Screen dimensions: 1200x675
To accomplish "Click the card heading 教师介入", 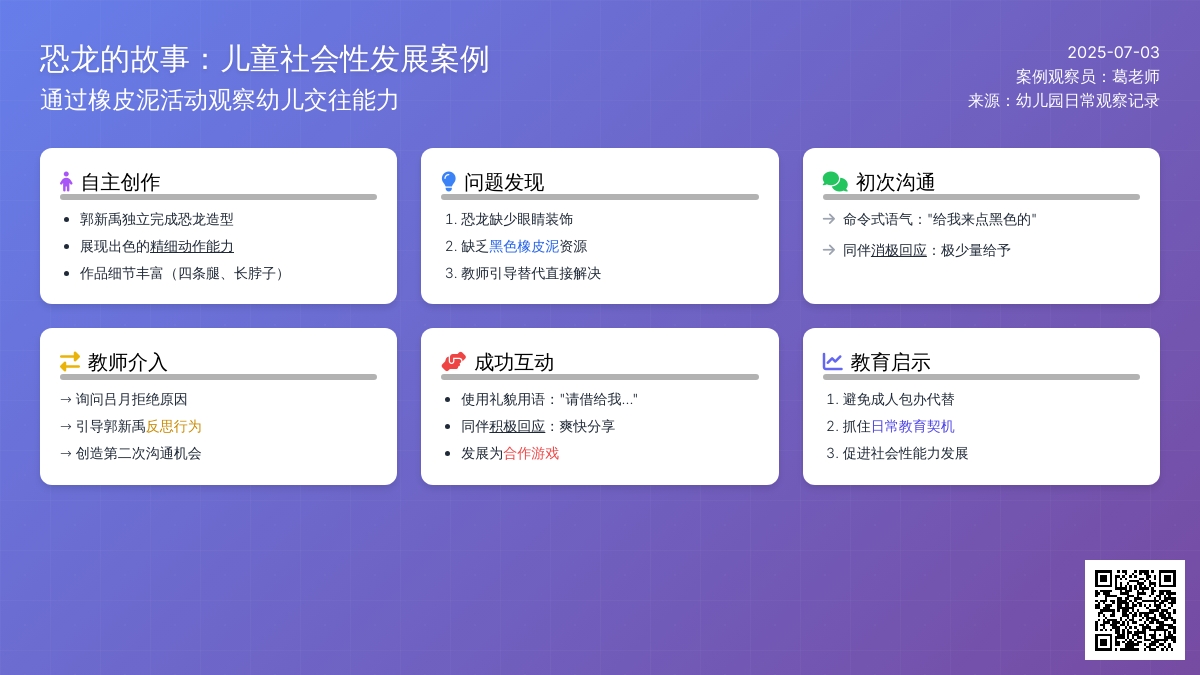I will point(128,362).
